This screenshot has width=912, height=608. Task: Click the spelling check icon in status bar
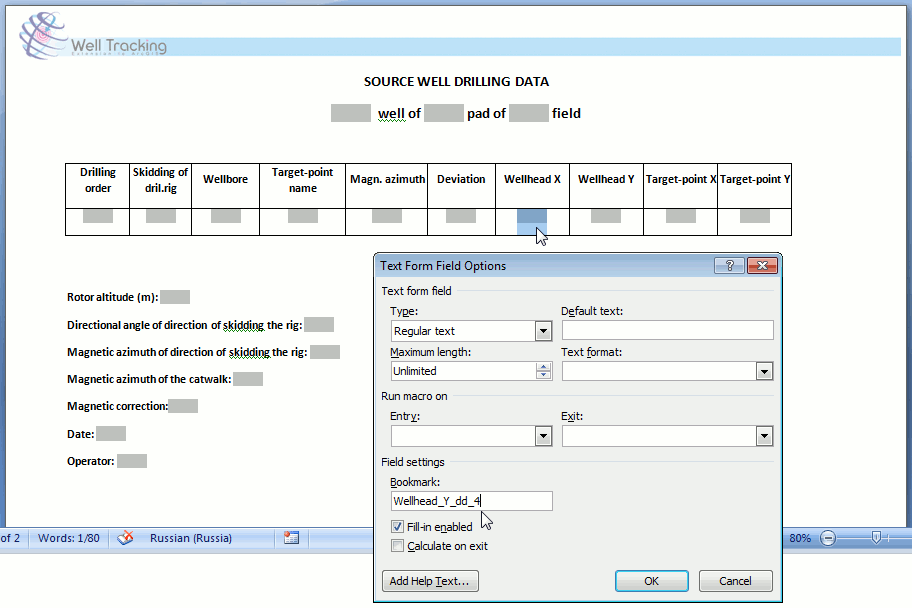(x=125, y=538)
